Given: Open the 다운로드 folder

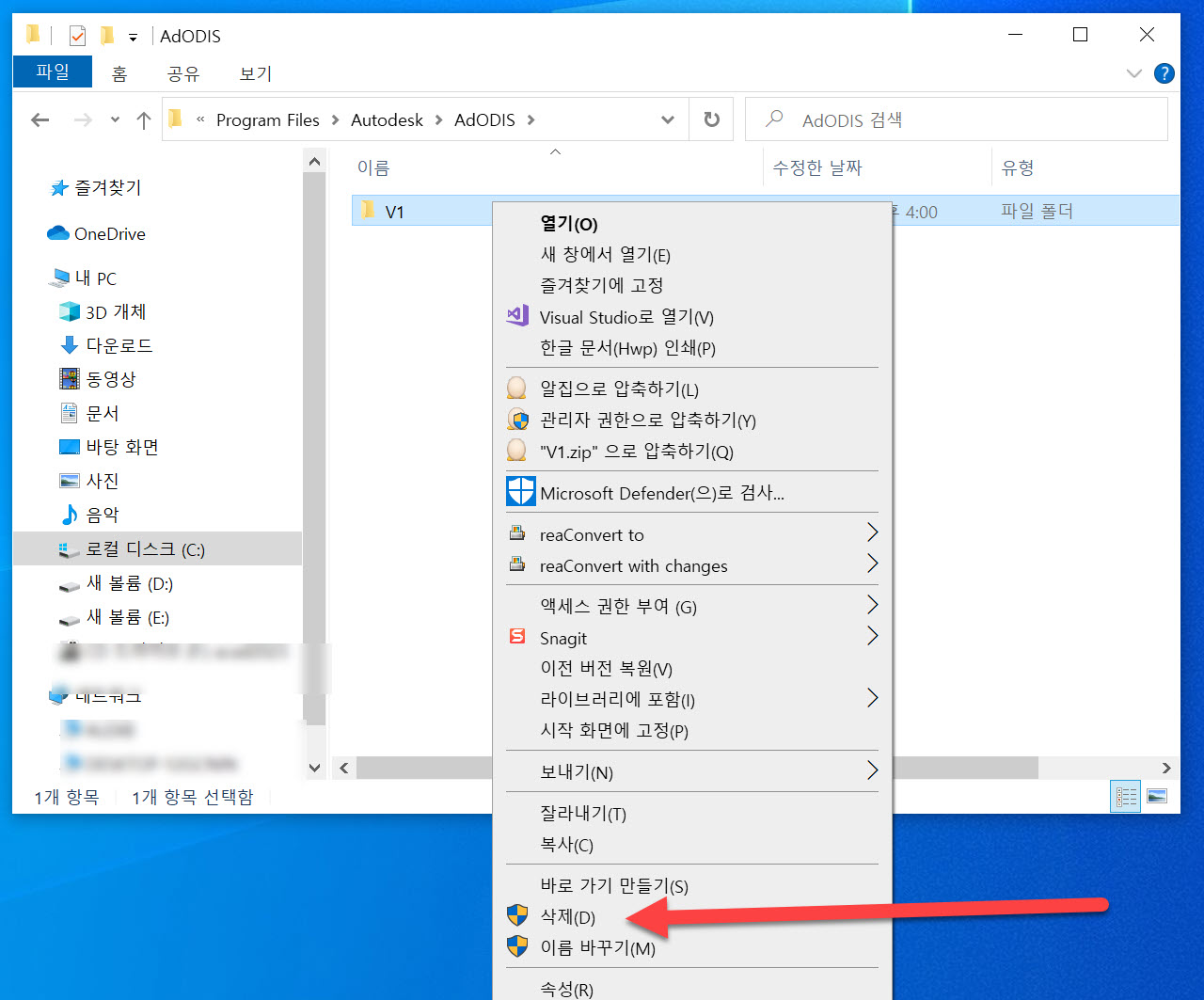Looking at the screenshot, I should coord(106,345).
